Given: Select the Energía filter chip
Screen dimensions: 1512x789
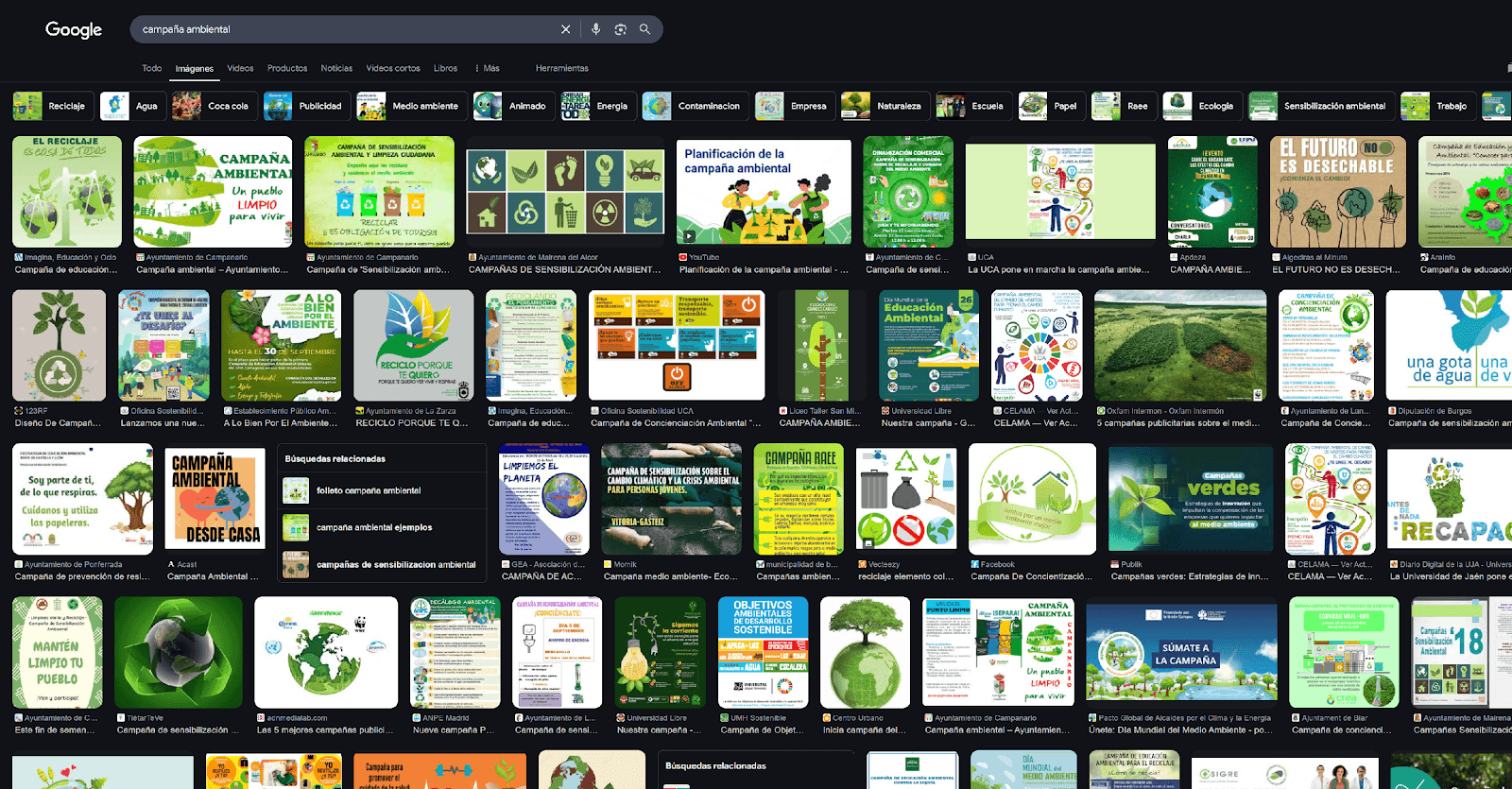Looking at the screenshot, I should tap(597, 106).
